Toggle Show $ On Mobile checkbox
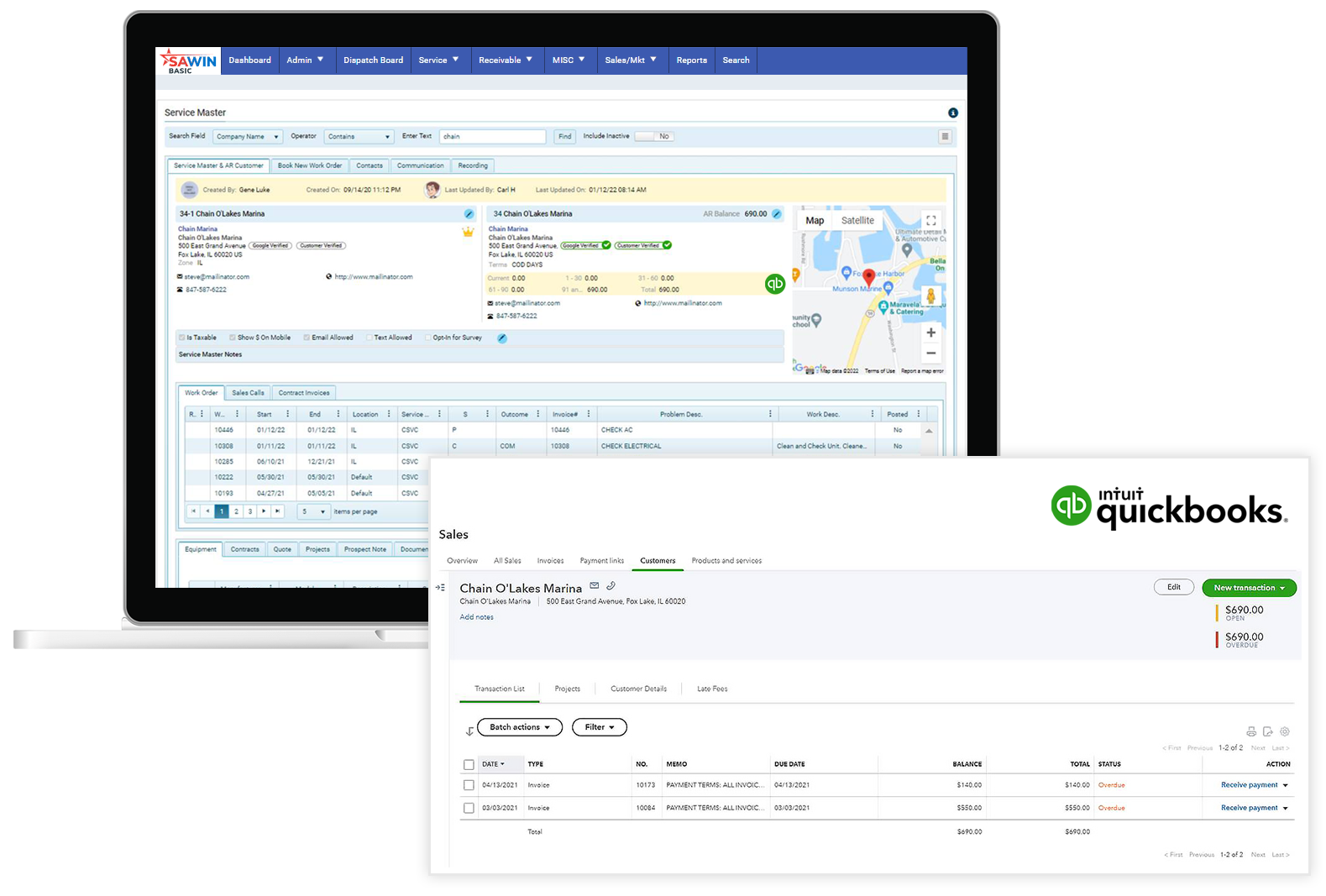Screen dimensions: 1326x896 (x=233, y=338)
